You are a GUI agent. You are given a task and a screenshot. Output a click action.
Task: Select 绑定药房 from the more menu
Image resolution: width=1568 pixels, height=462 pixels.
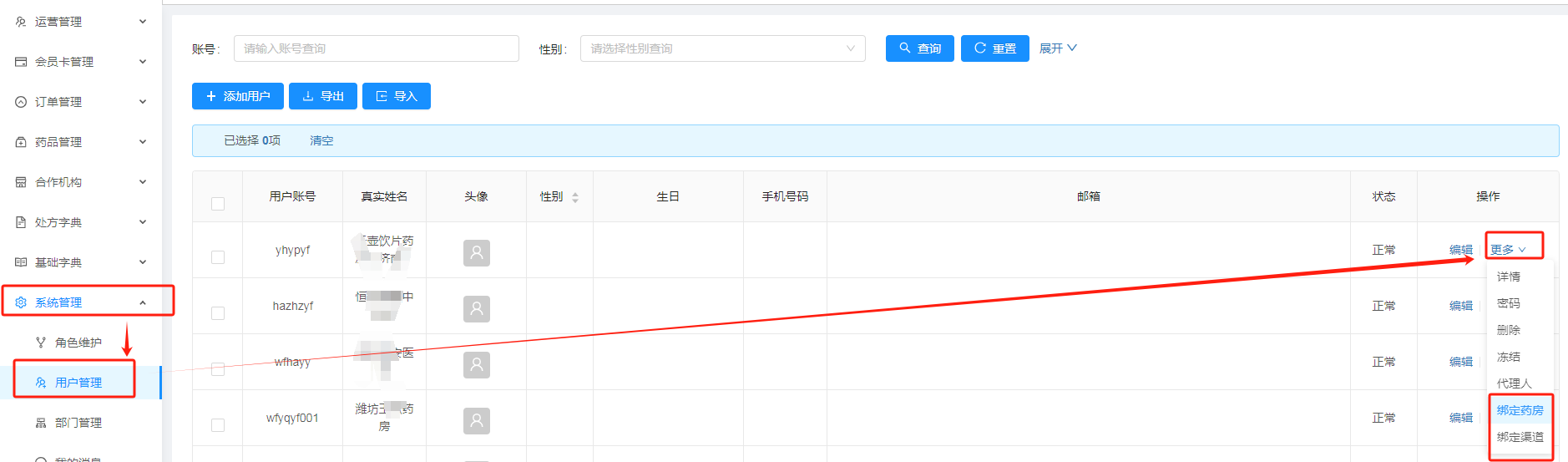point(1520,410)
